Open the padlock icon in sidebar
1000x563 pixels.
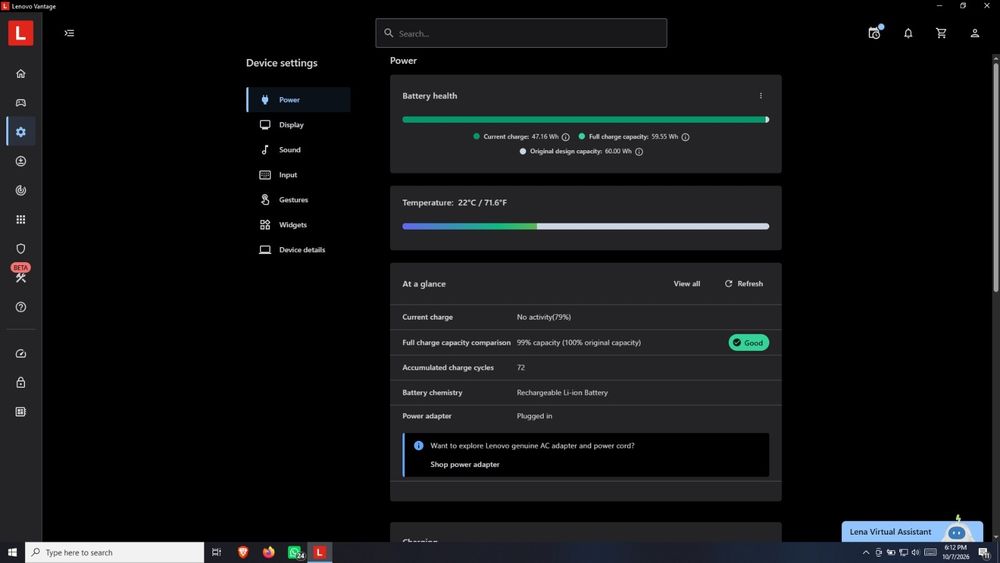coord(20,383)
